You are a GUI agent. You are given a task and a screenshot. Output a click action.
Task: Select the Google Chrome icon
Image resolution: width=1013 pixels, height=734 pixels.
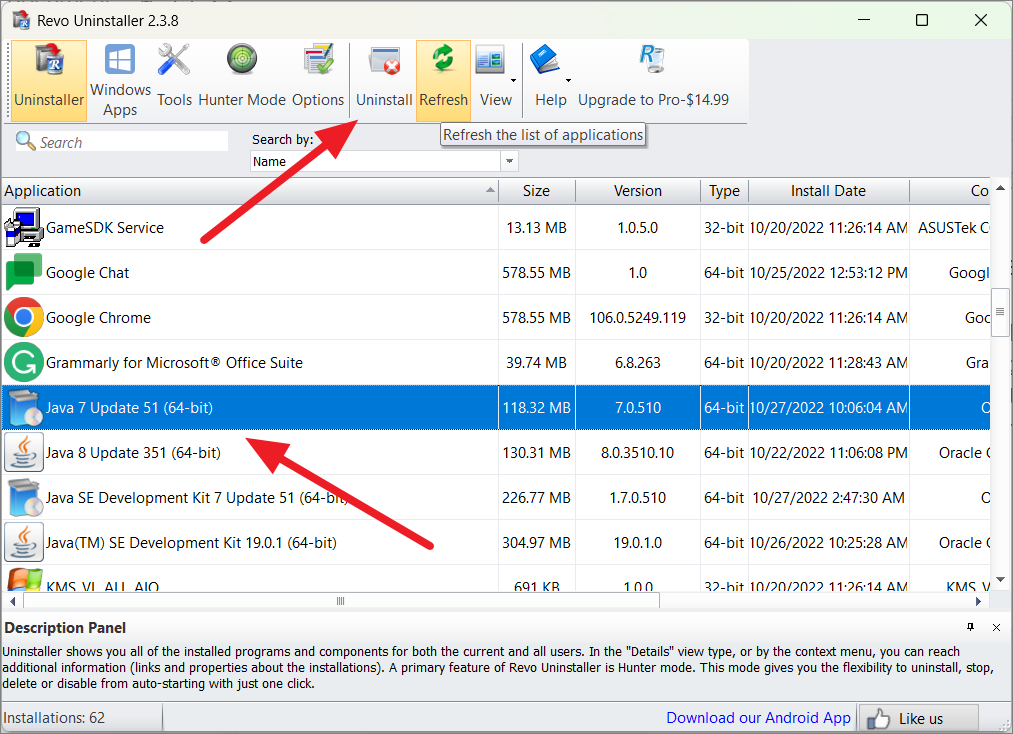(24, 317)
